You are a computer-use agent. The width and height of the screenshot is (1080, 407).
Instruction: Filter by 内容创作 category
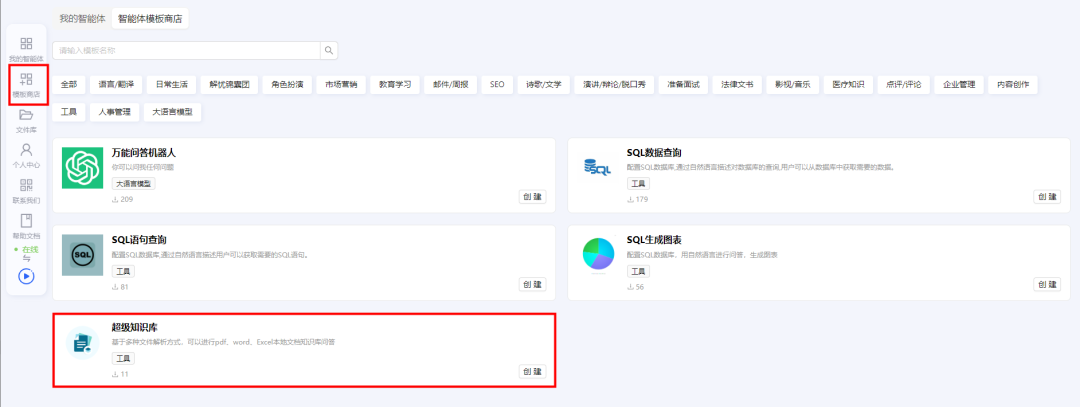pyautogui.click(x=1012, y=85)
